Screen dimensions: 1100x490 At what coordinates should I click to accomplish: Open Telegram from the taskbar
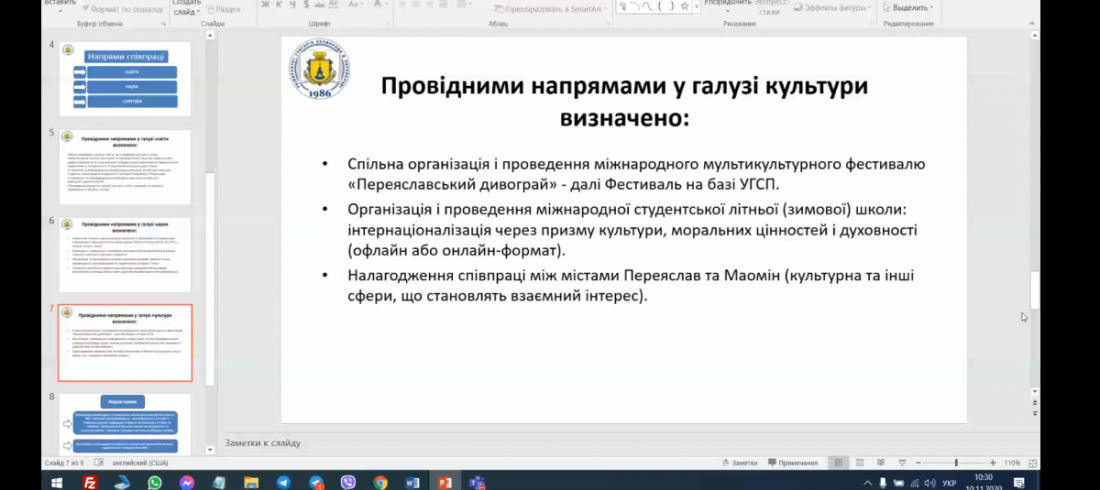point(283,482)
